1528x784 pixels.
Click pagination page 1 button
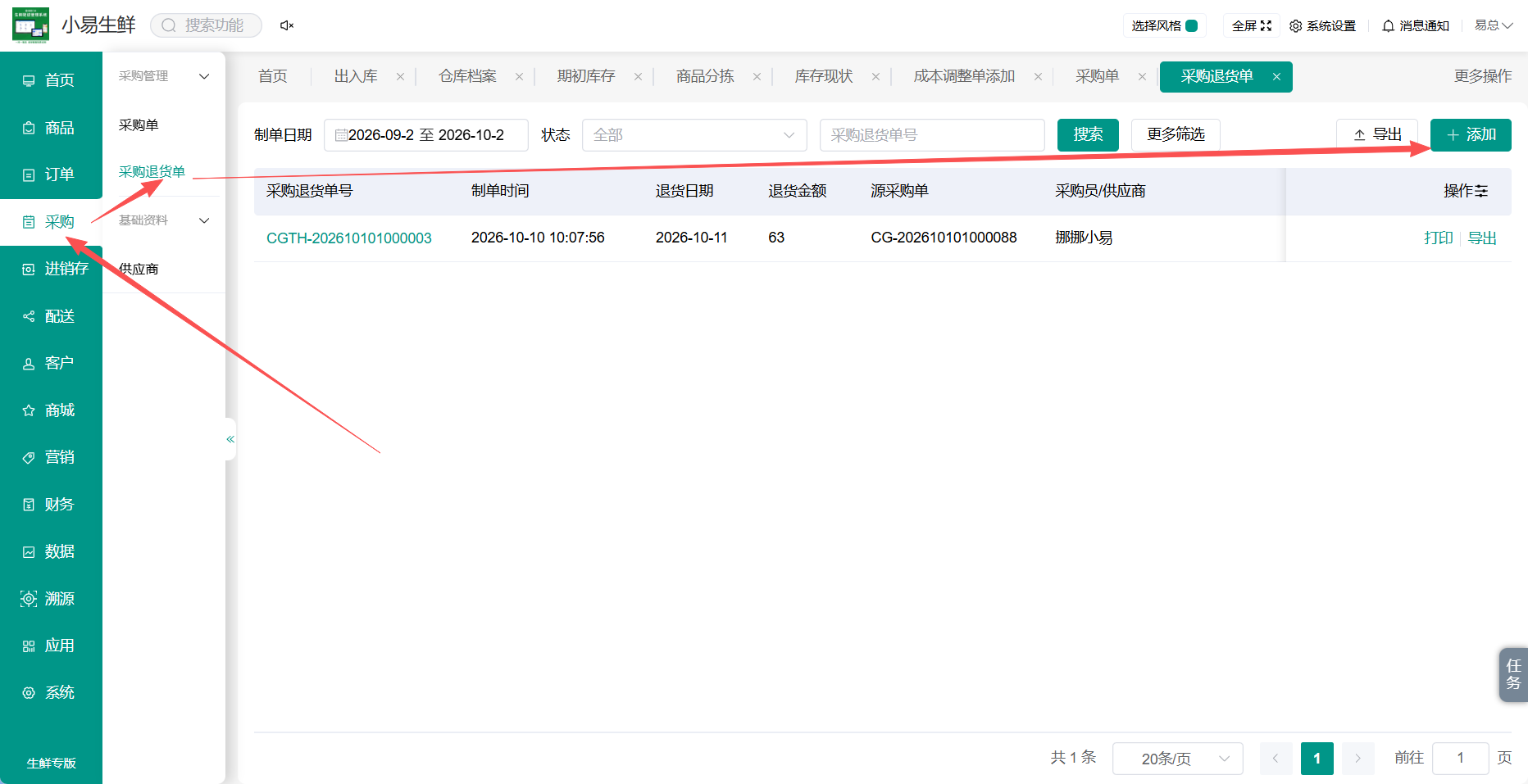1317,759
